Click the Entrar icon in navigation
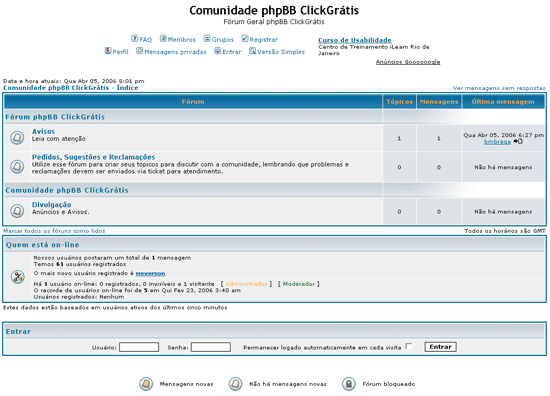The image size is (550, 396). click(x=218, y=51)
